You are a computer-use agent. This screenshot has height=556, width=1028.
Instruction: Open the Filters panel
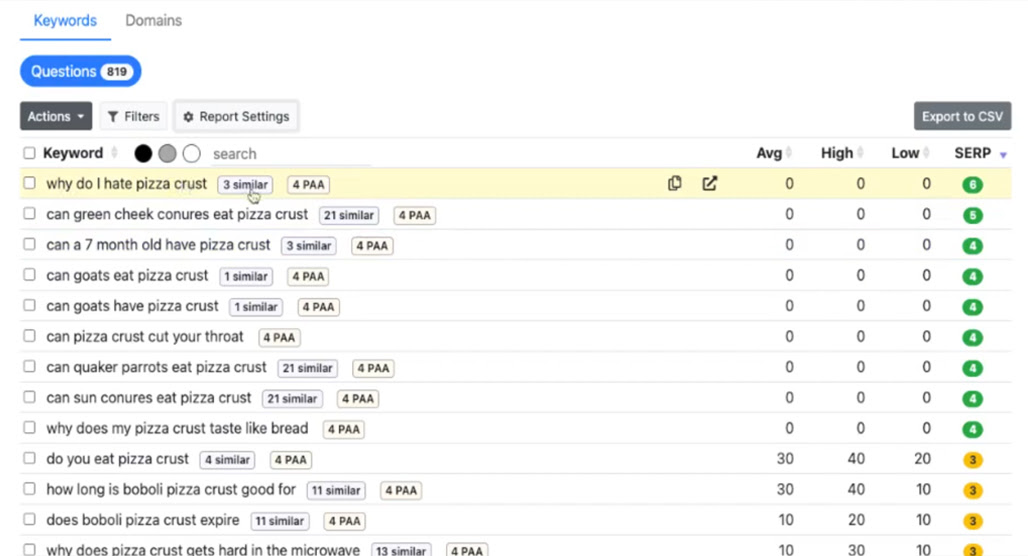click(134, 116)
